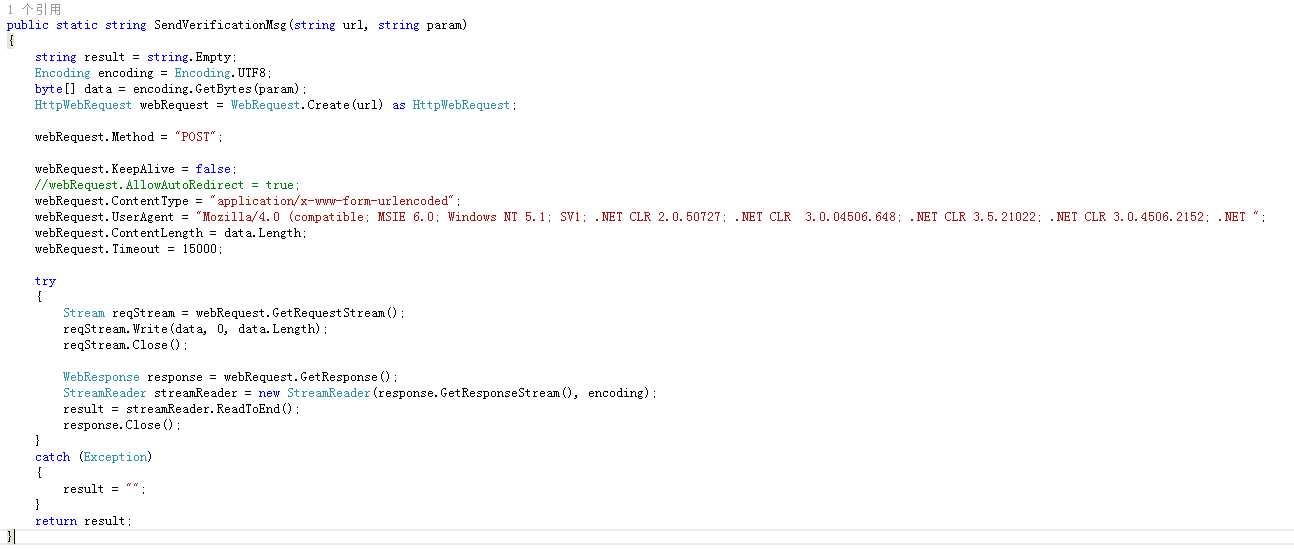
Task: Click the "1 个引用" reference count link
Action: point(34,9)
